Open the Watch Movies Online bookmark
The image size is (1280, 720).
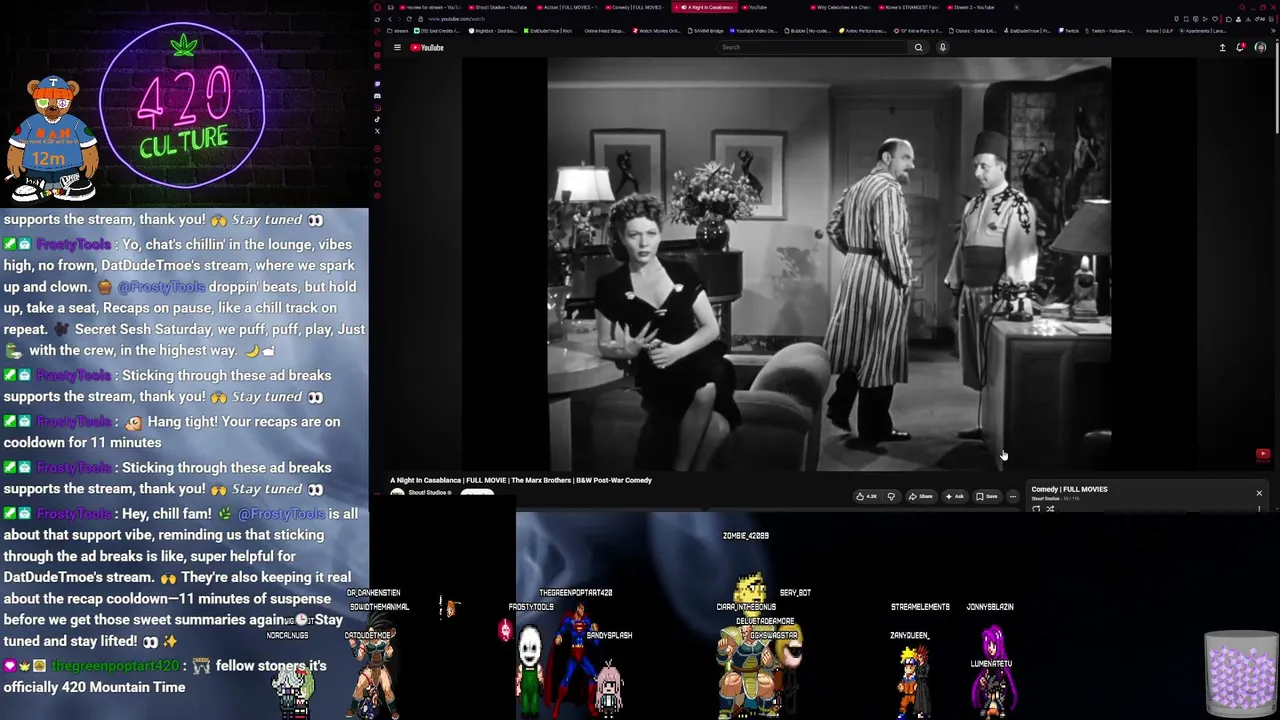pos(658,31)
